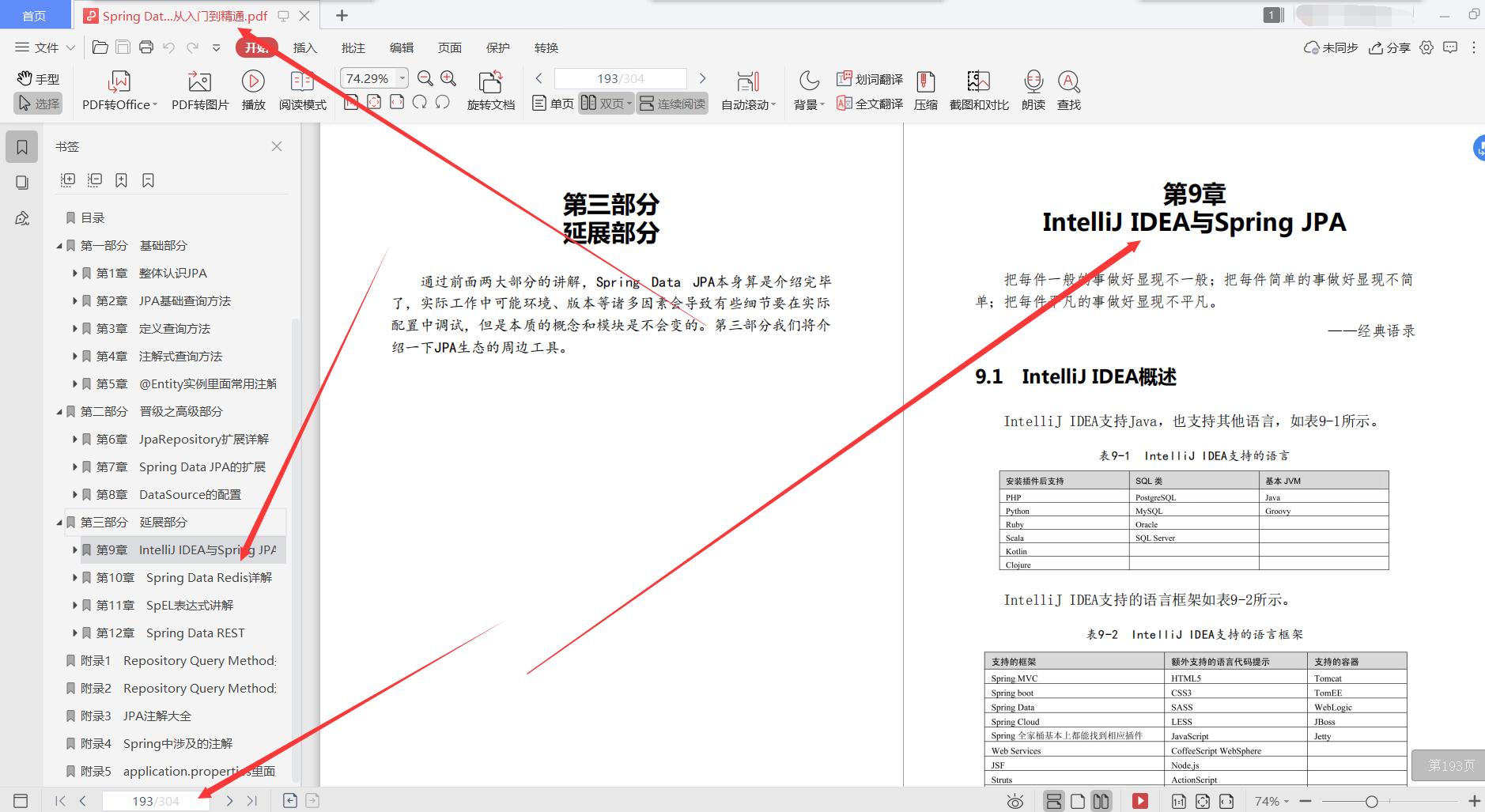The image size is (1485, 812).
Task: Open bookmark 附录3 JPA注解大全
Action: point(157,716)
